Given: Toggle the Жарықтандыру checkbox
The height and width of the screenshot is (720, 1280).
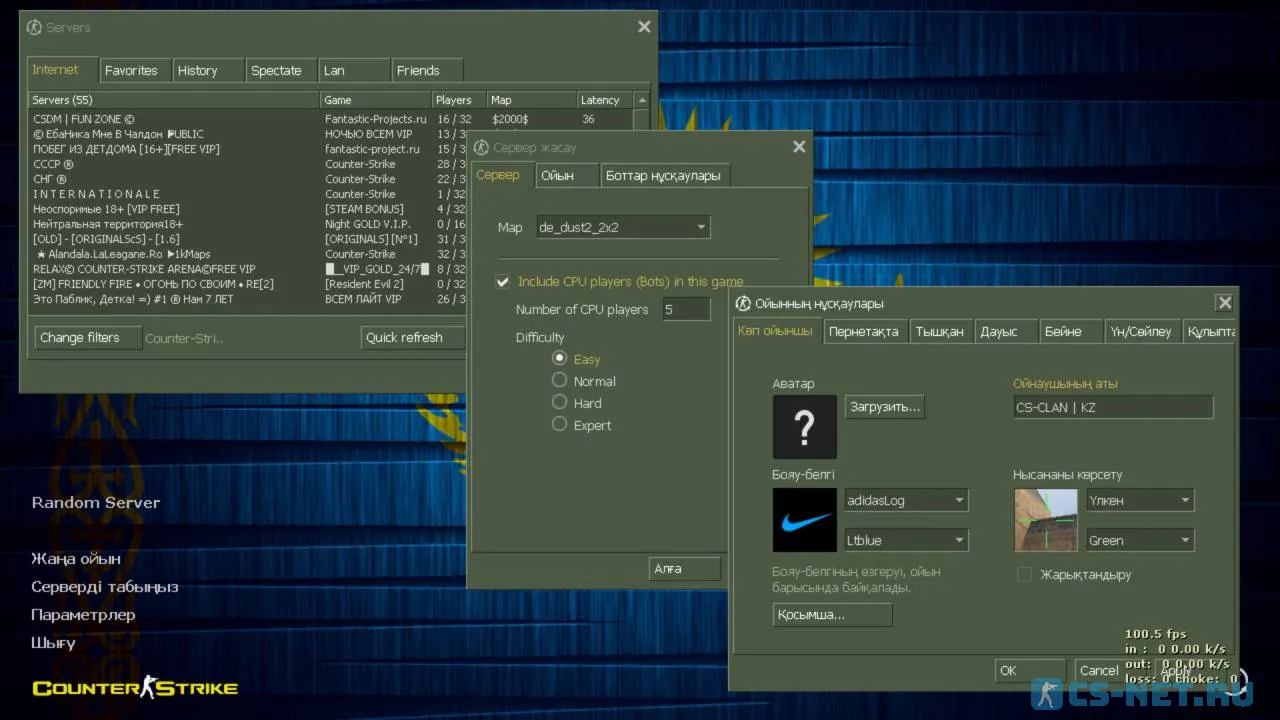Looking at the screenshot, I should (1024, 574).
